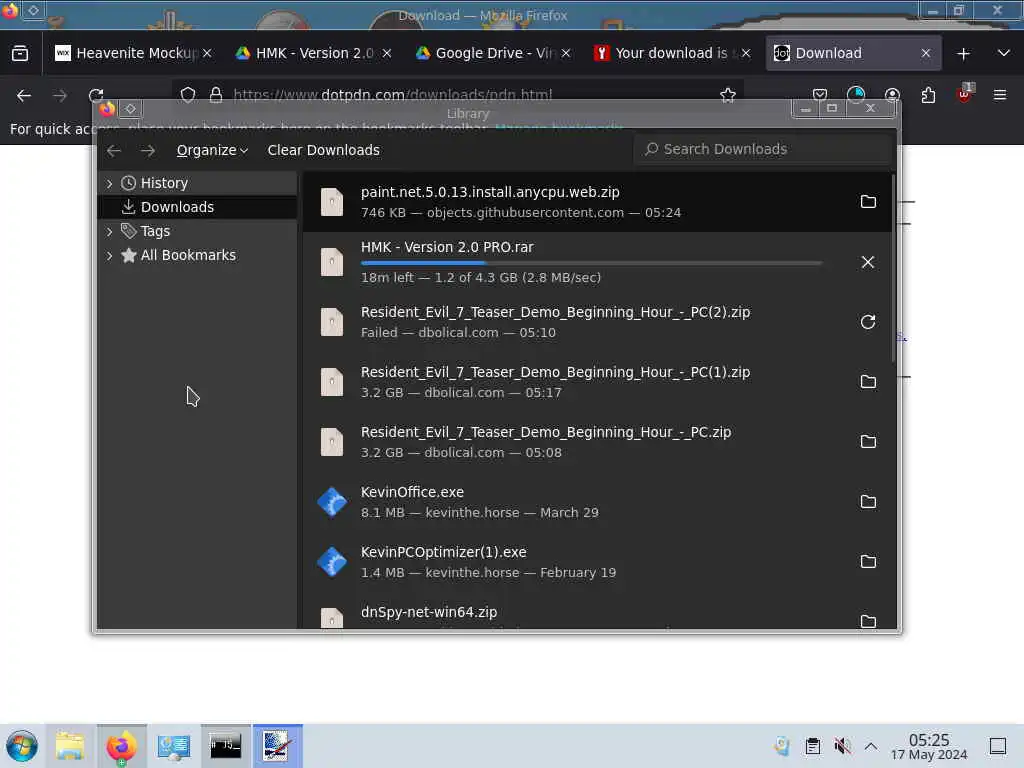The image size is (1024, 768).
Task: Retry failed Resident Evil PC(2).zip download
Action: (868, 322)
